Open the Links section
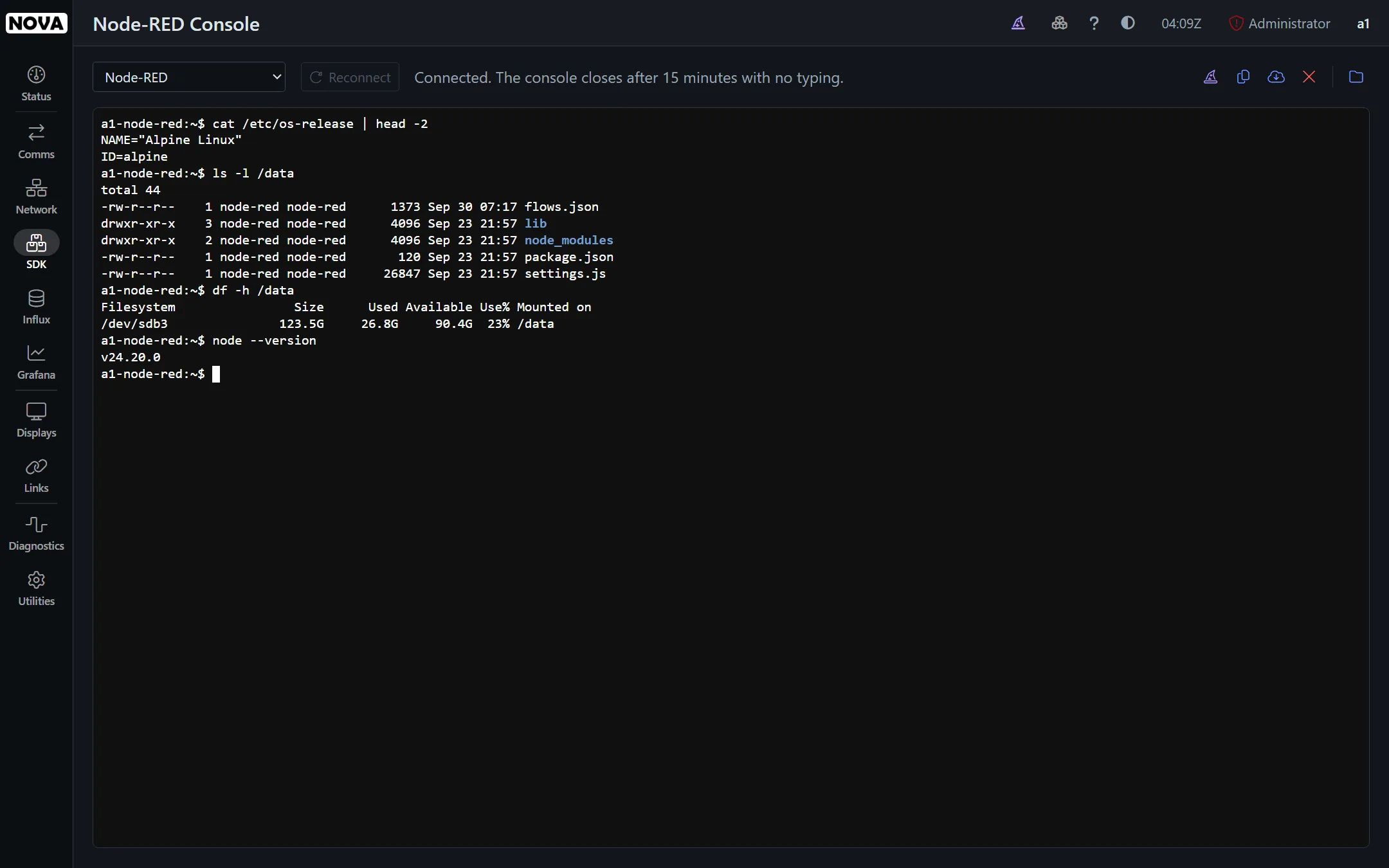The image size is (1389, 868). (36, 475)
